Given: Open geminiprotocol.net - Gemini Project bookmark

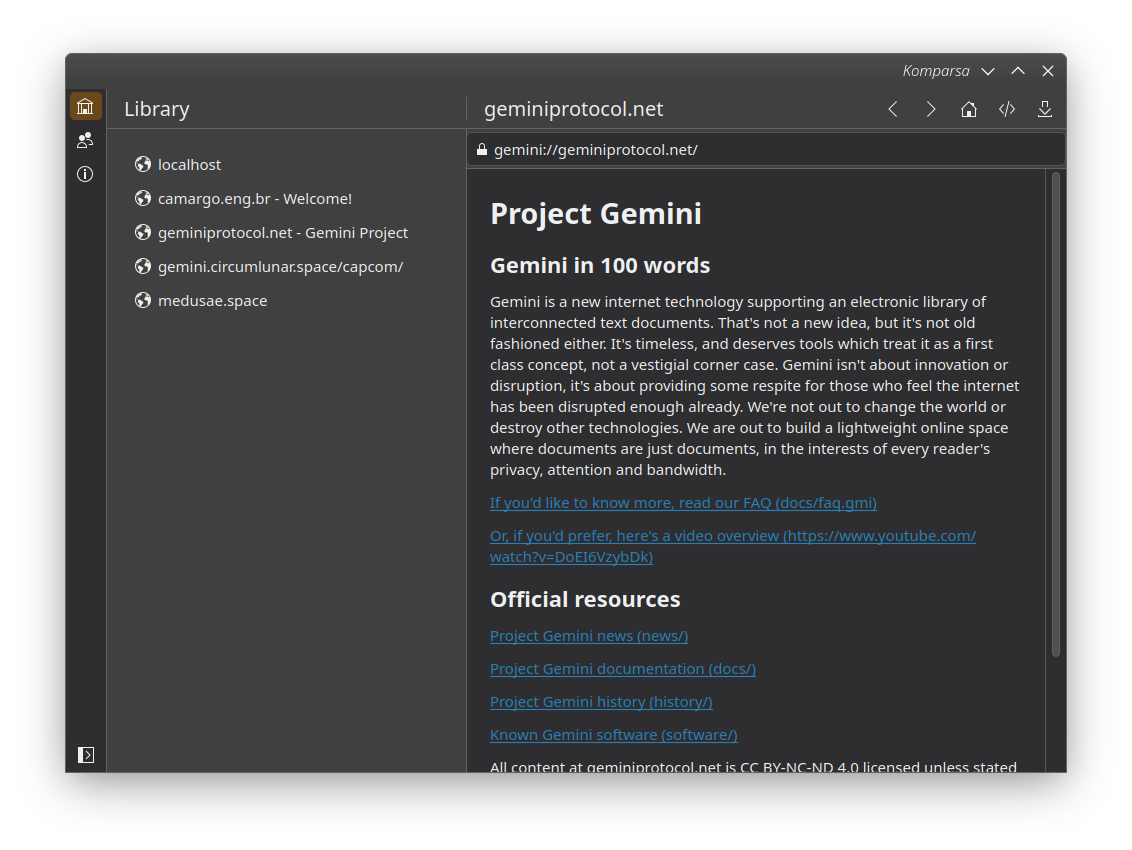Looking at the screenshot, I should pos(287,233).
